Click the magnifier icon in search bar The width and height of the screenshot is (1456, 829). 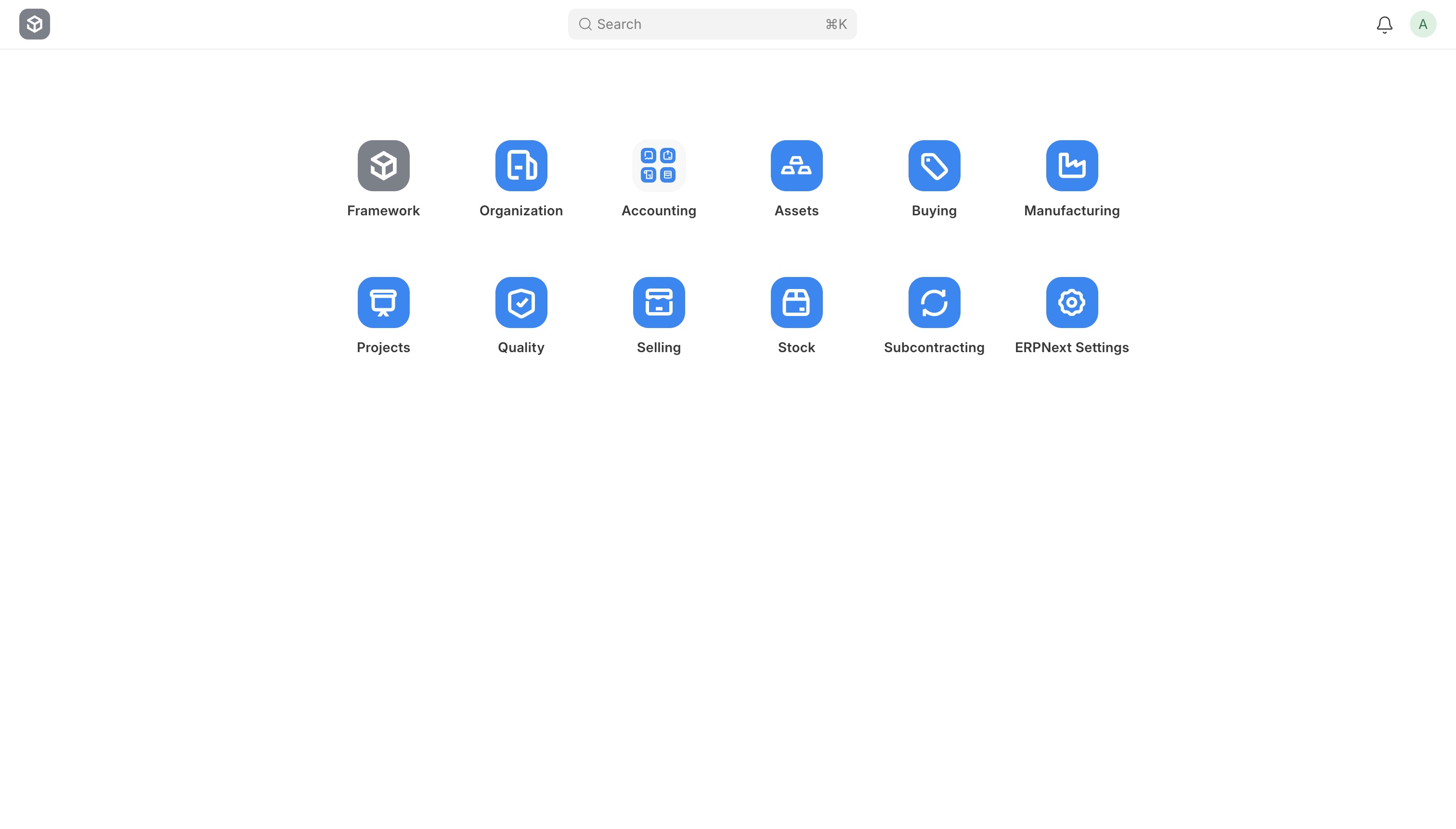point(585,24)
